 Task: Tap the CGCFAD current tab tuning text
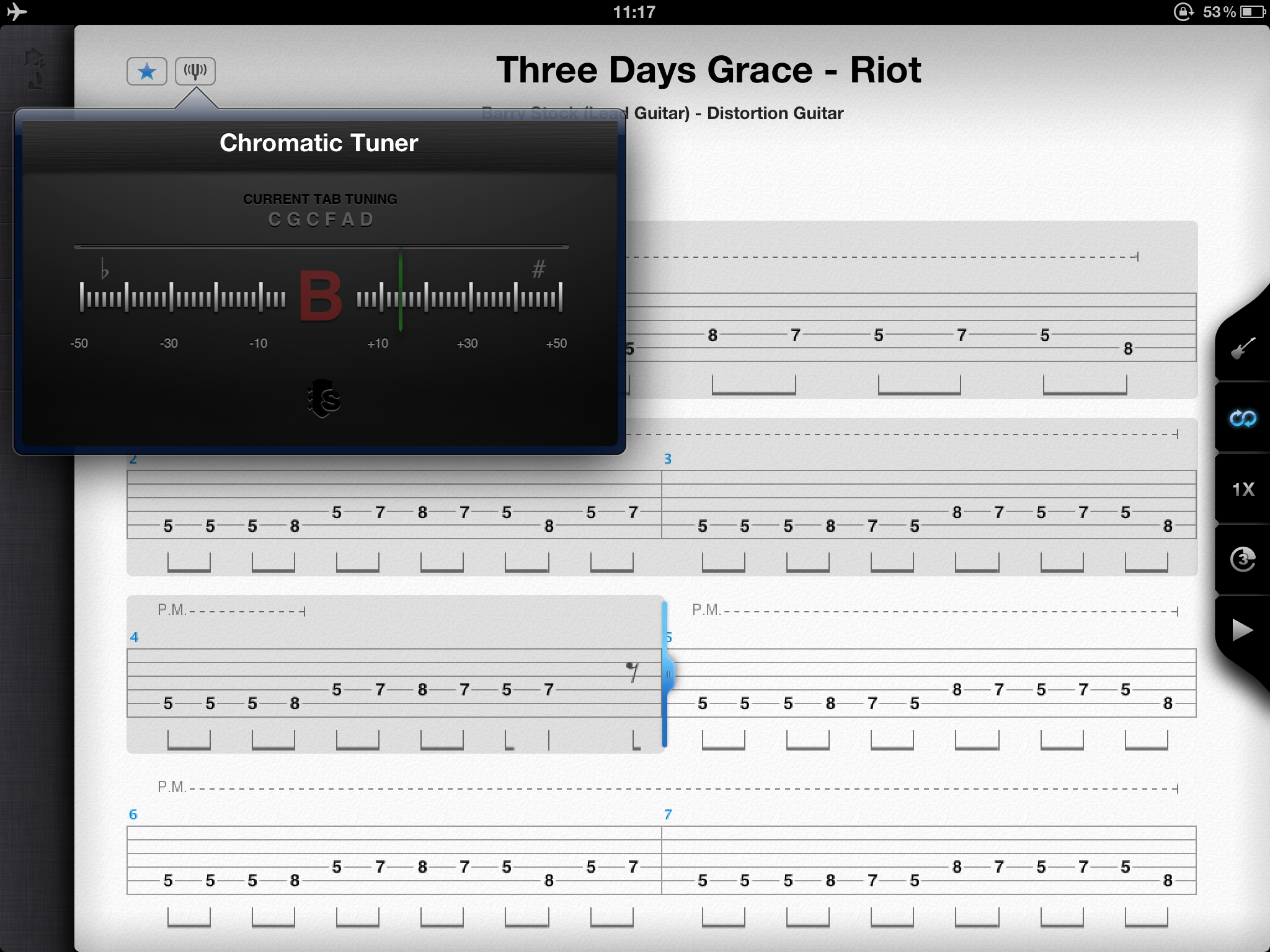[x=321, y=219]
